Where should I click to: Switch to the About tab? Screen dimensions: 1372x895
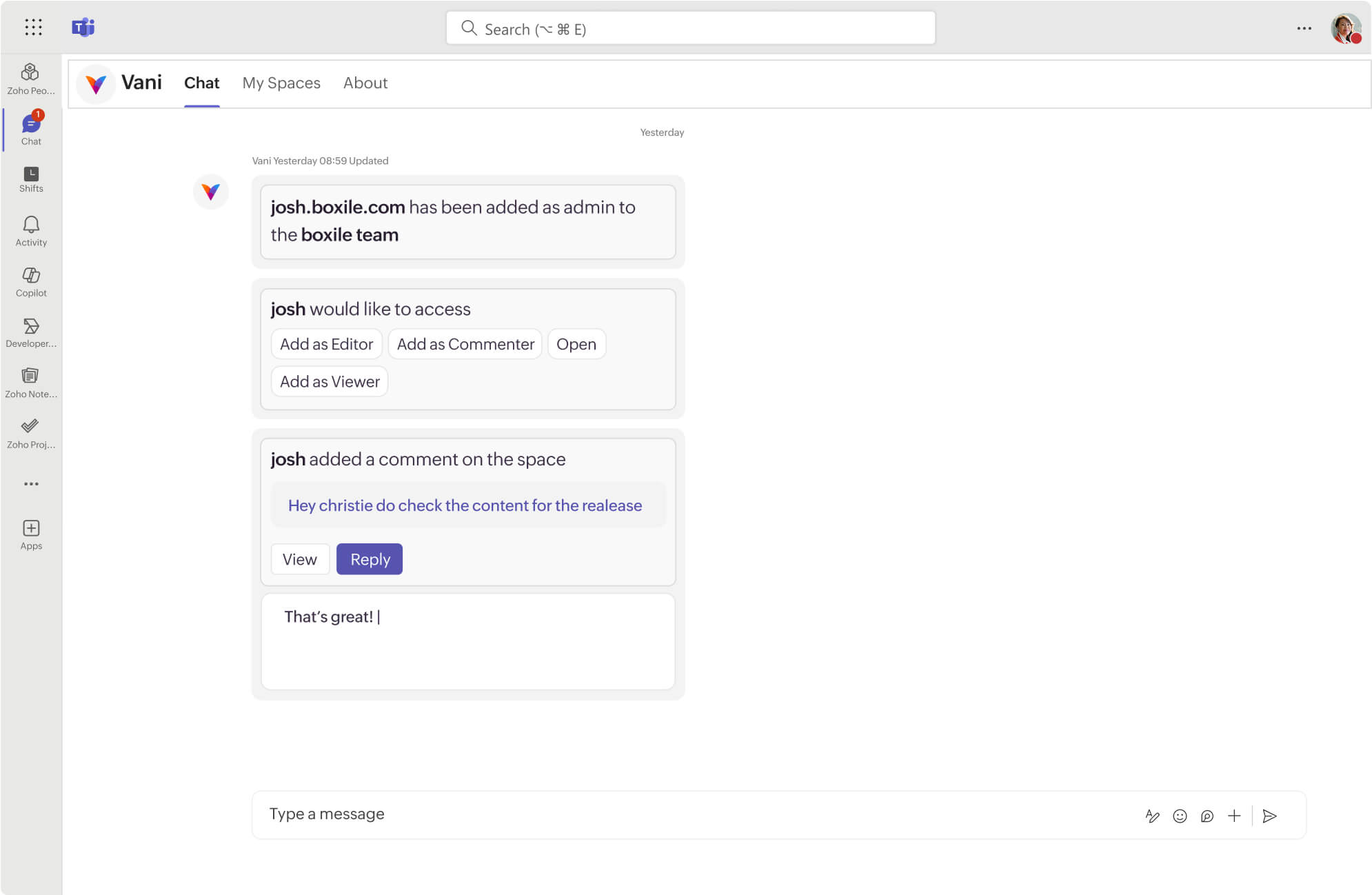(x=365, y=83)
